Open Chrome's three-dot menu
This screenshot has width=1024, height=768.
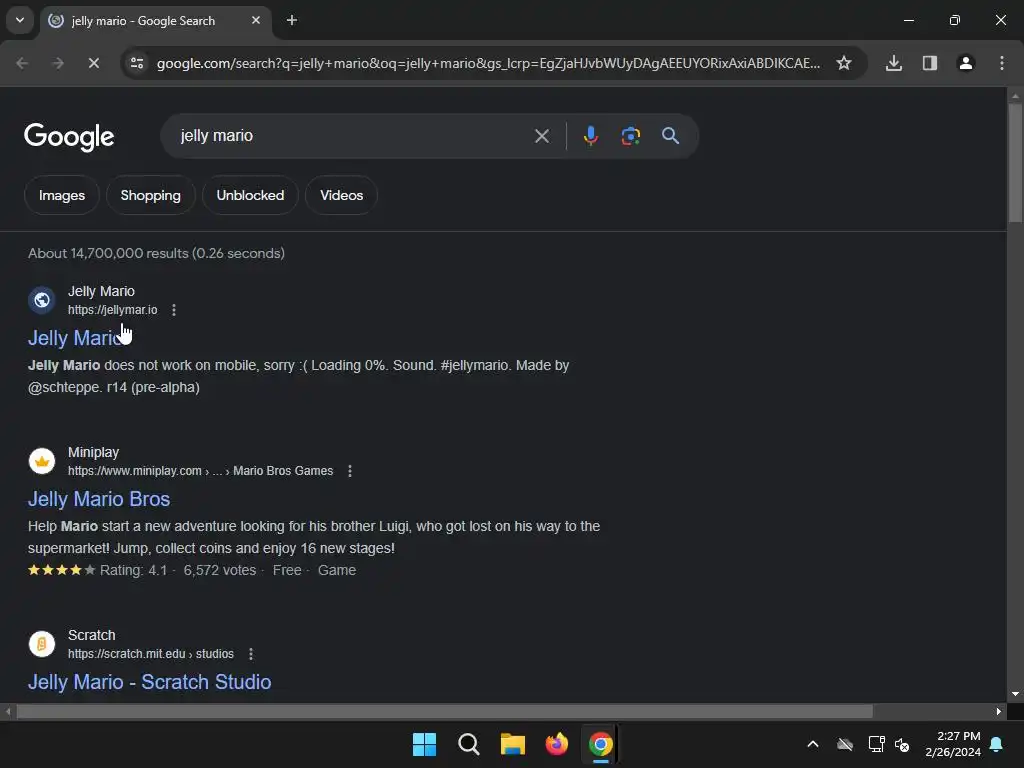click(1002, 63)
